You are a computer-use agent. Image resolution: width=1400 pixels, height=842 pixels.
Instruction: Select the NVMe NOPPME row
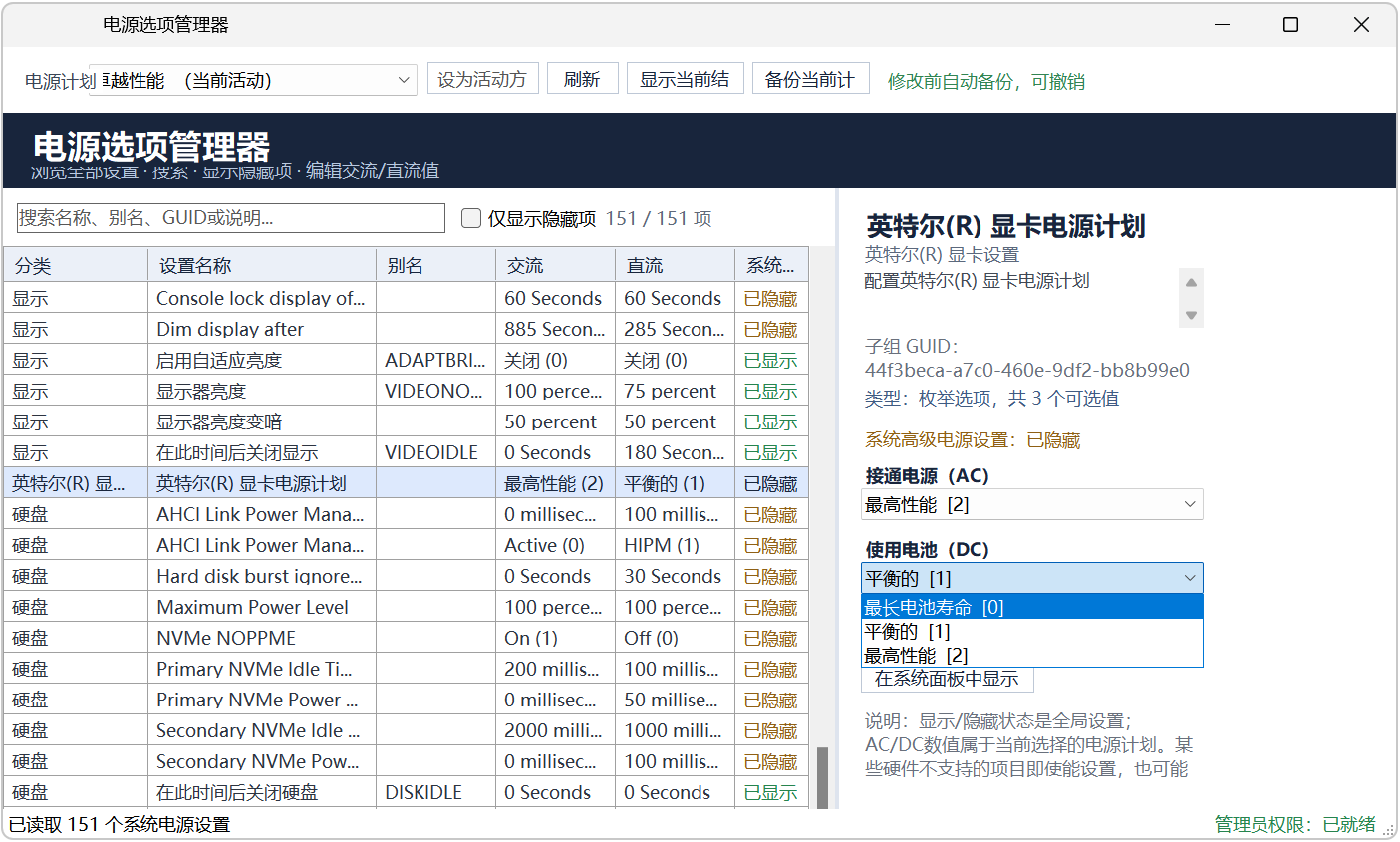tap(406, 638)
